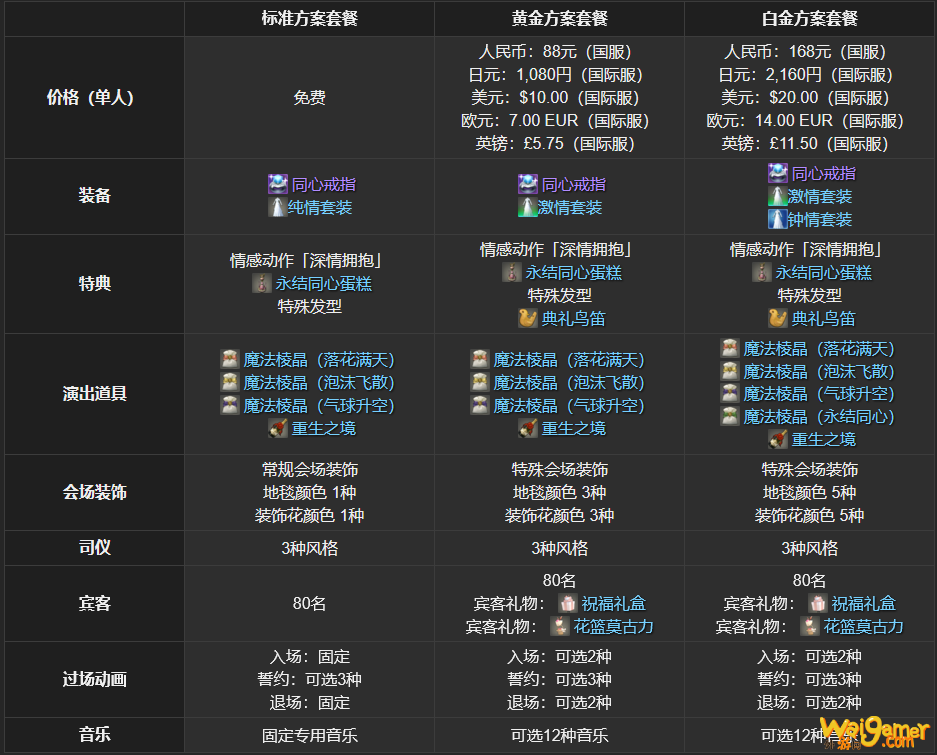Click 气球升空 prism icon in 标准方案套餐 column
Viewport: 937px width, 755px height.
(x=230, y=405)
